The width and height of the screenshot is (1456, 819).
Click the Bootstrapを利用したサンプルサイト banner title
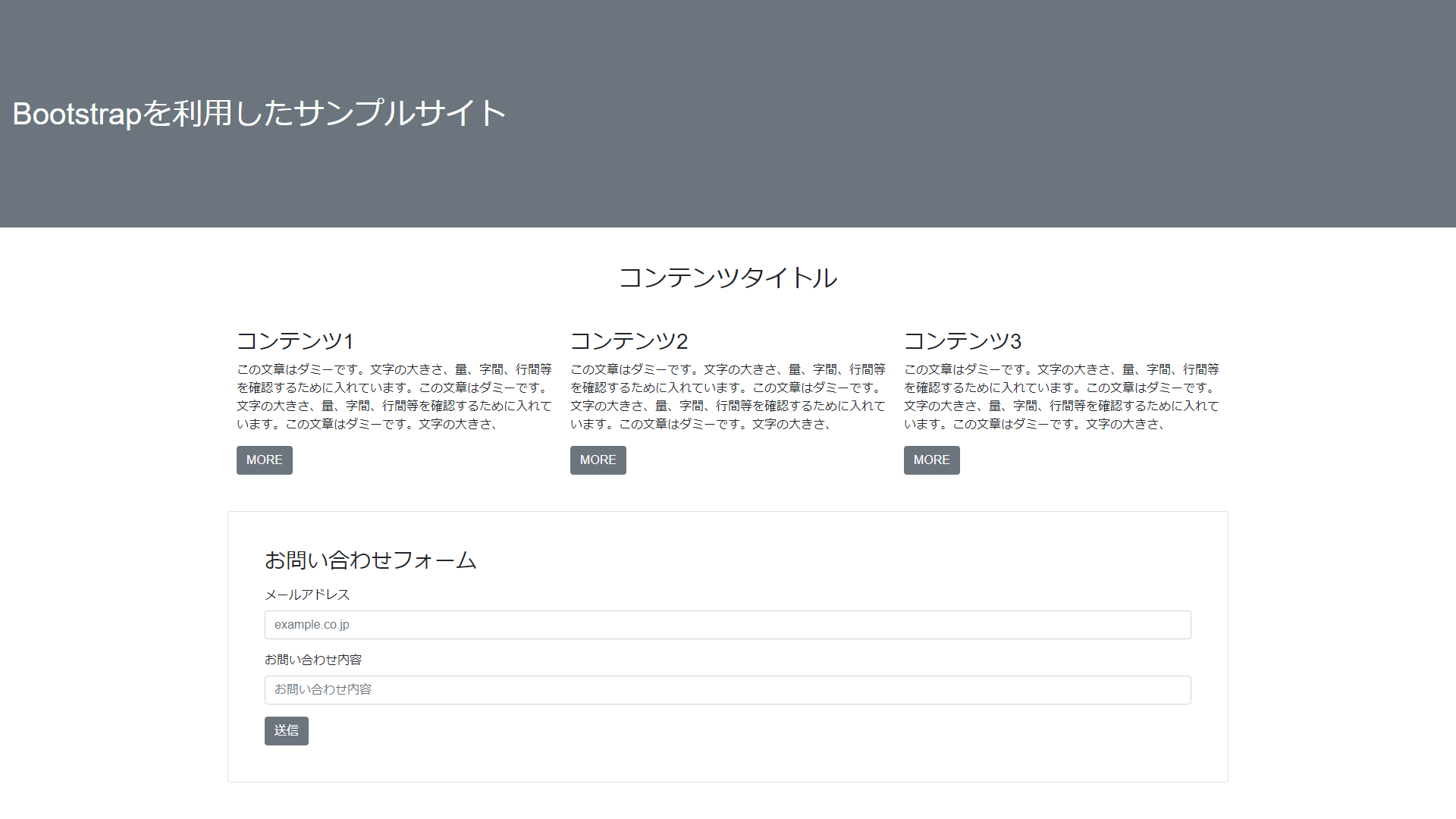tap(258, 112)
